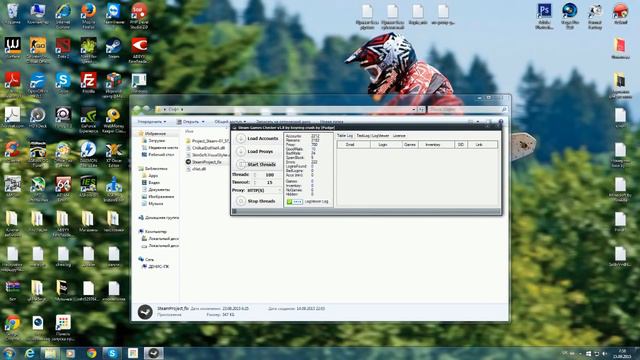Click the Link column header
The height and width of the screenshot is (360, 640).
pyautogui.click(x=482, y=144)
